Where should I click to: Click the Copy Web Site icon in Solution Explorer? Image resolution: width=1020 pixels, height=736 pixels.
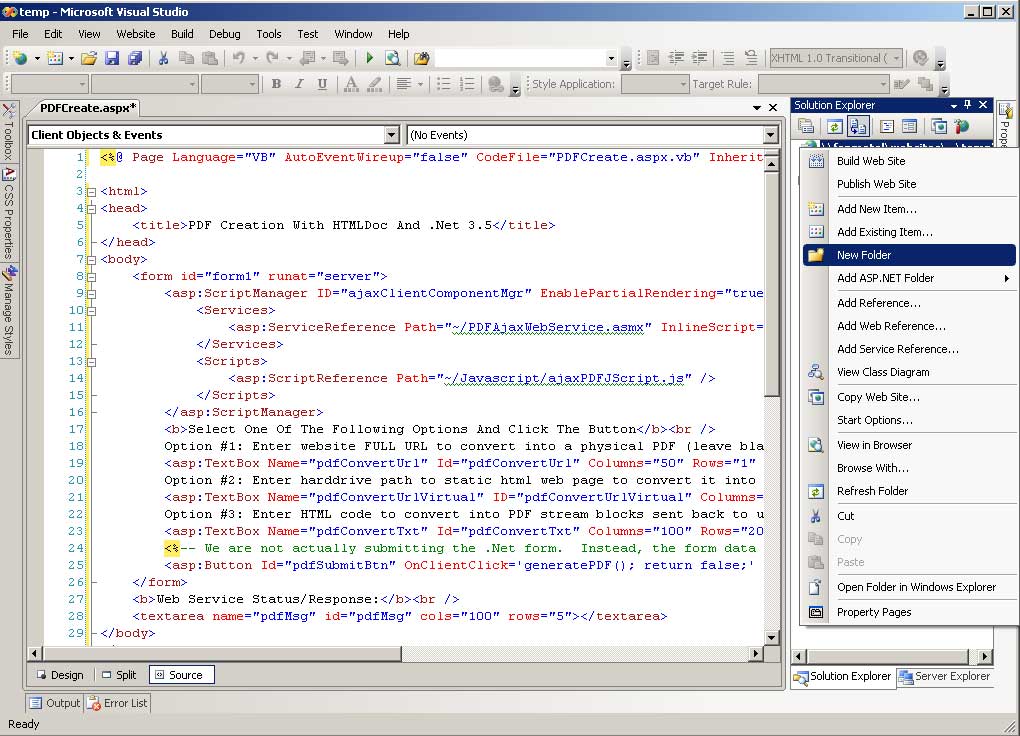click(x=938, y=126)
